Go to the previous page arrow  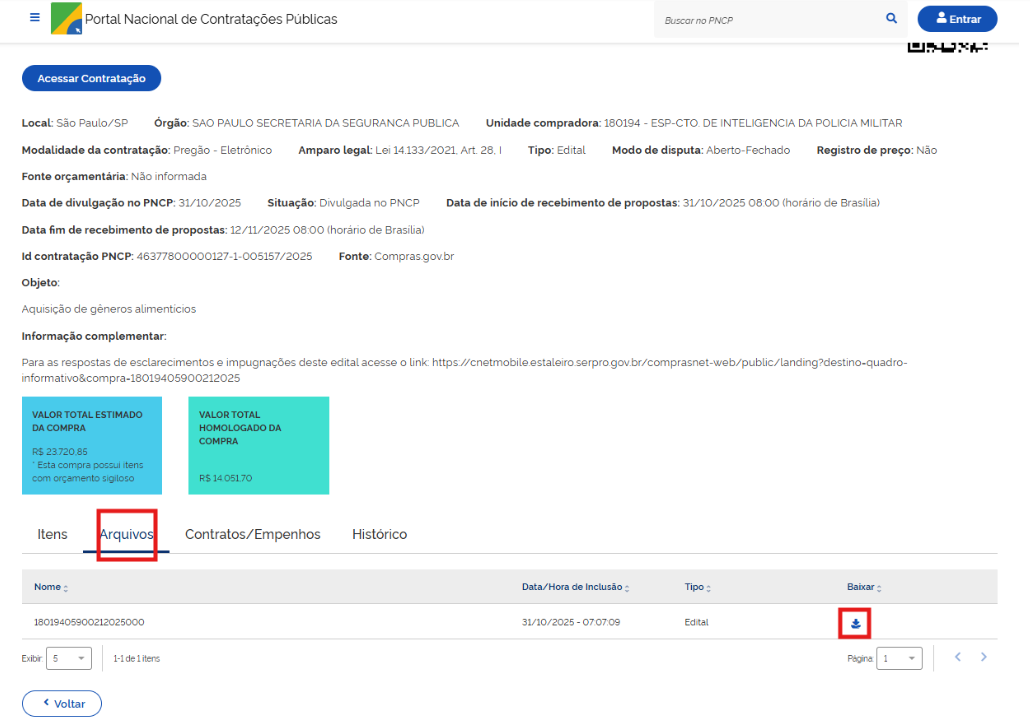pos(957,657)
